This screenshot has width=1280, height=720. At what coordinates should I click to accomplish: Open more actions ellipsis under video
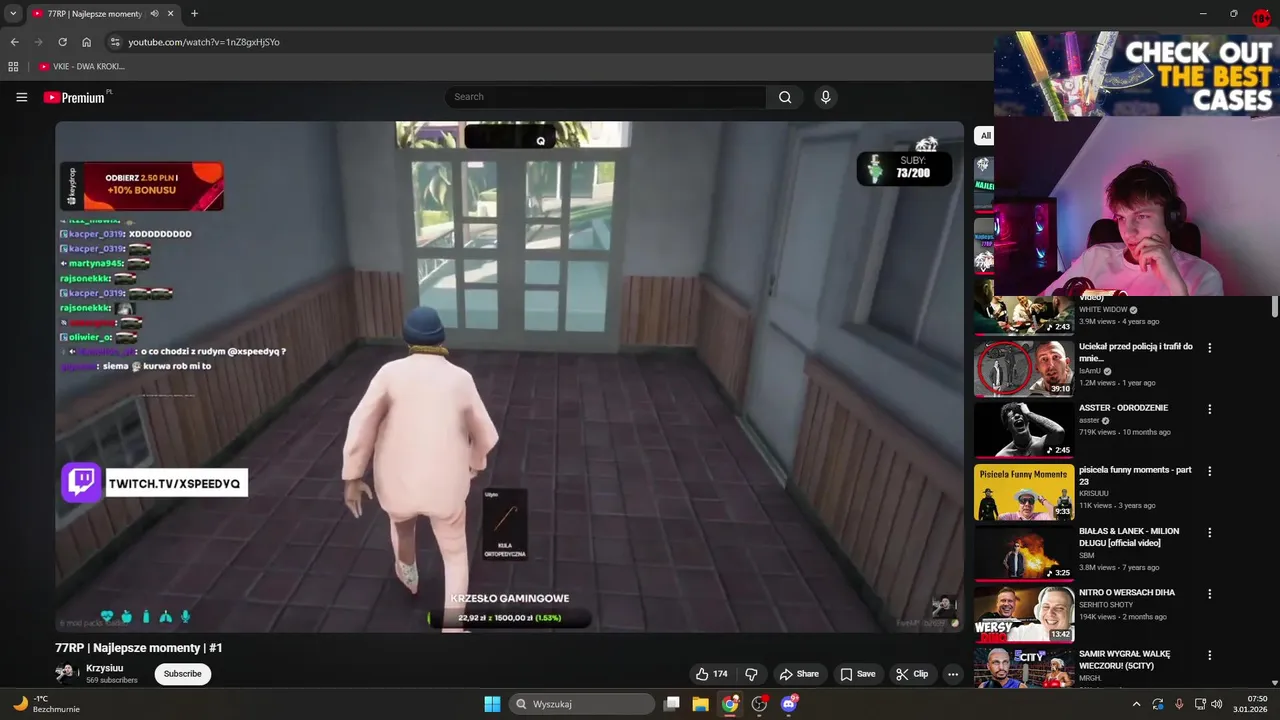(953, 674)
